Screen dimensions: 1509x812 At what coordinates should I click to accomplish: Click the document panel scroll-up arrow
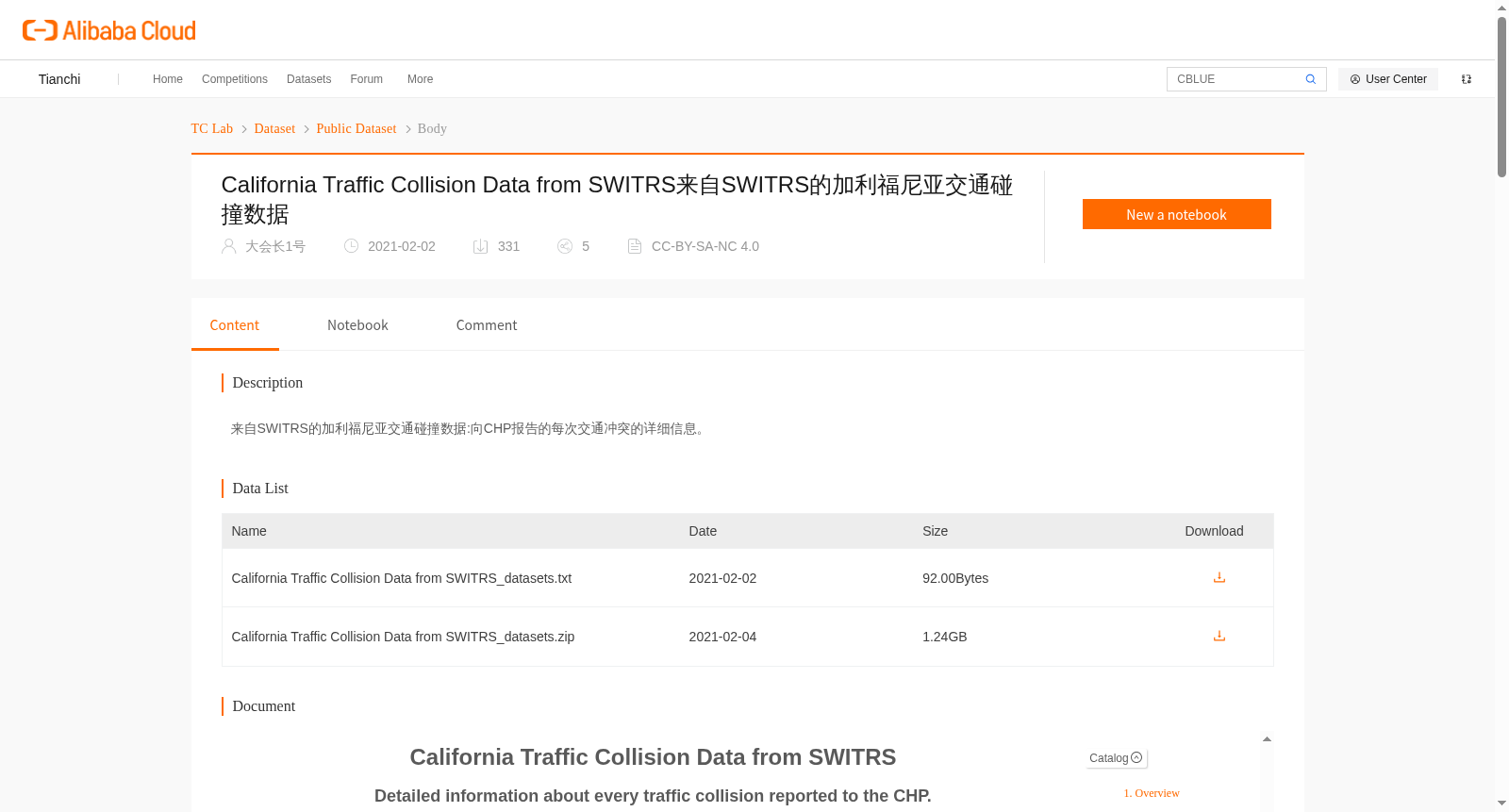pyautogui.click(x=1267, y=739)
